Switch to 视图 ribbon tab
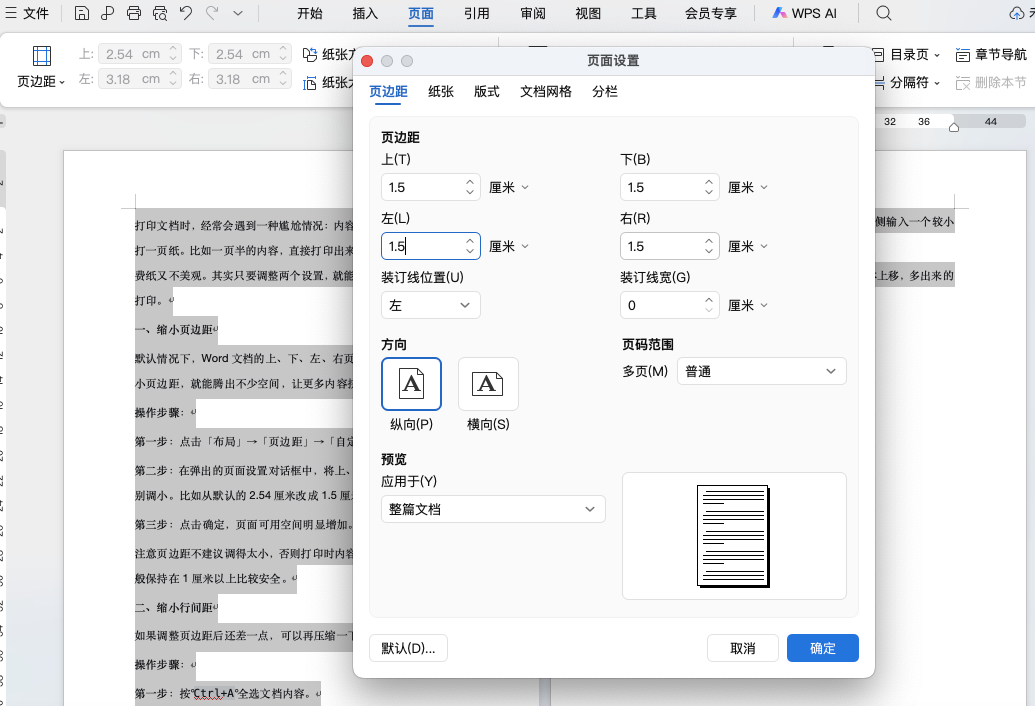The width and height of the screenshot is (1035, 706). pos(588,13)
